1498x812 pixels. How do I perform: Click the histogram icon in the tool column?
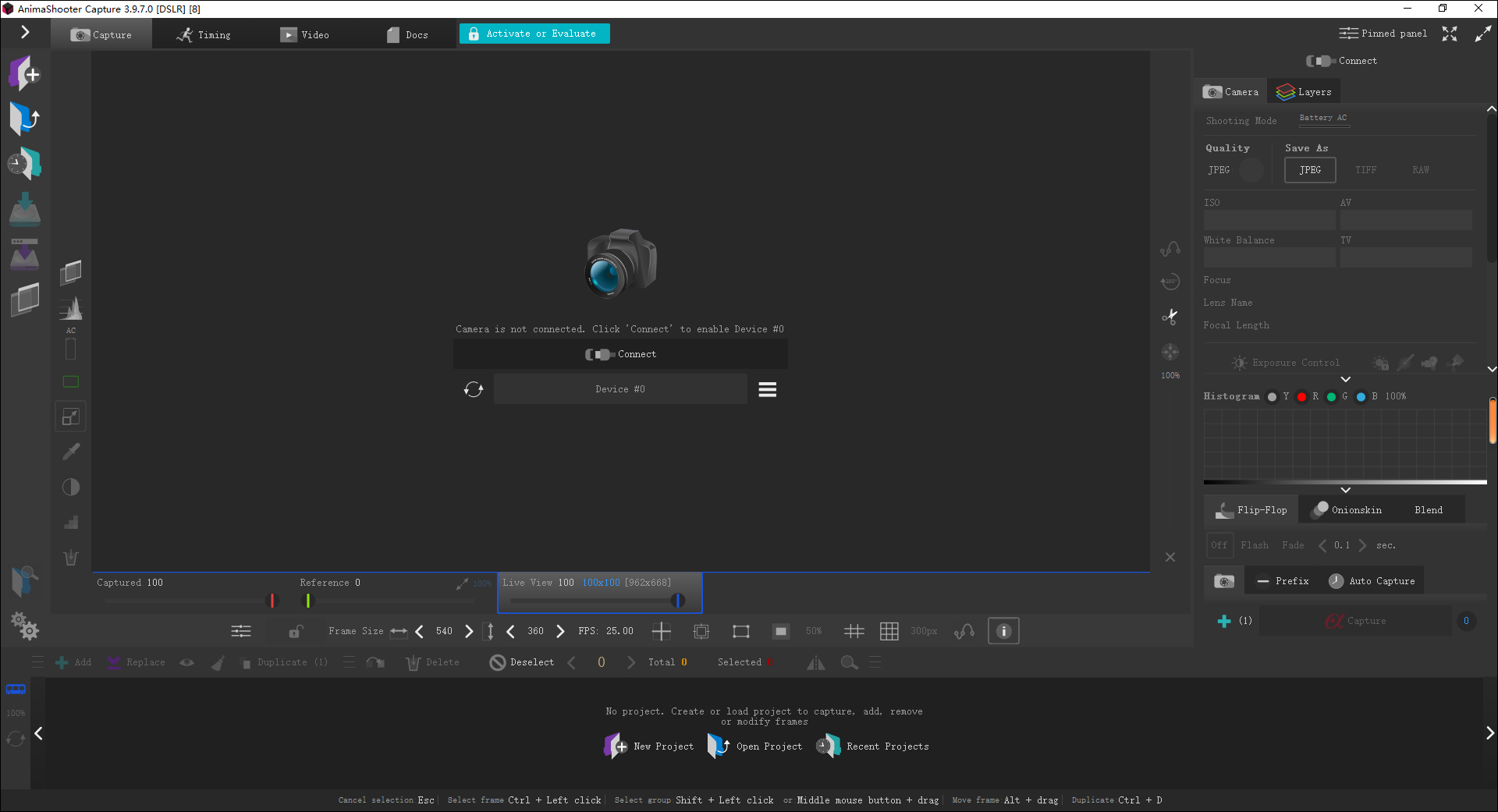(x=71, y=309)
